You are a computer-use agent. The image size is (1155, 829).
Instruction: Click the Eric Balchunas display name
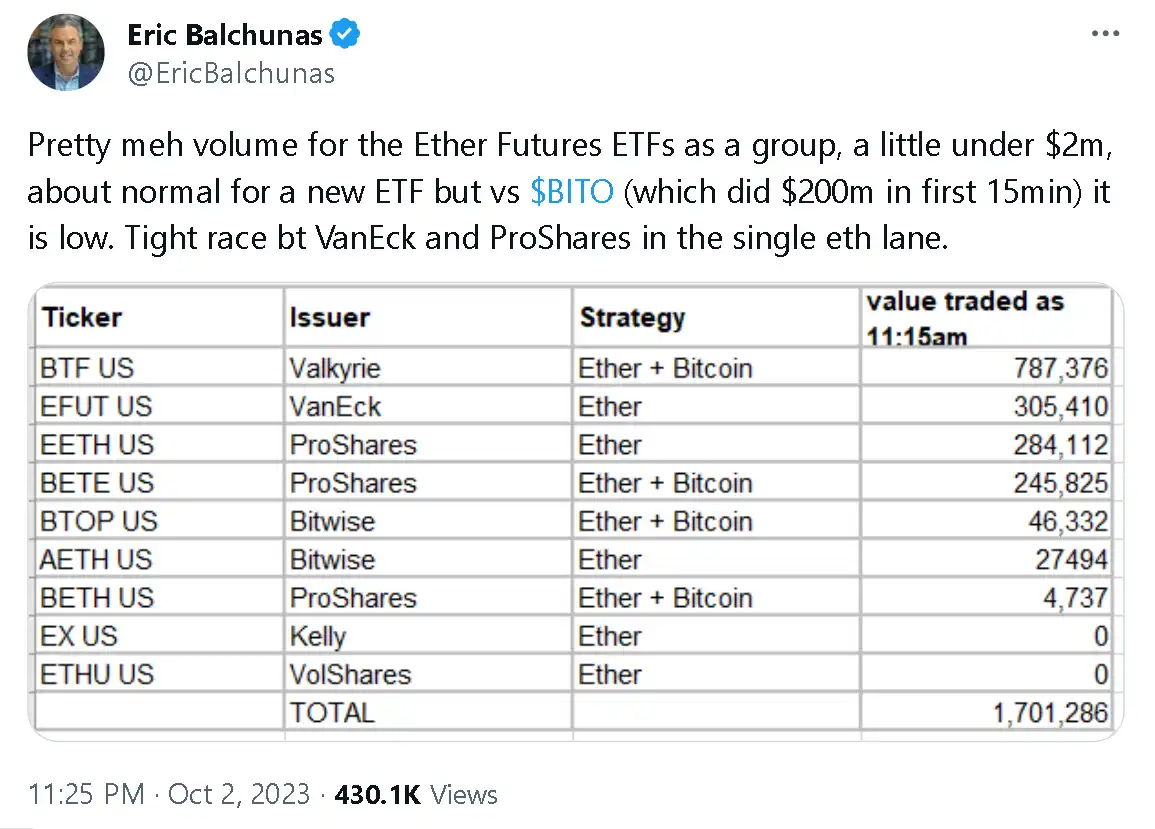tap(224, 33)
